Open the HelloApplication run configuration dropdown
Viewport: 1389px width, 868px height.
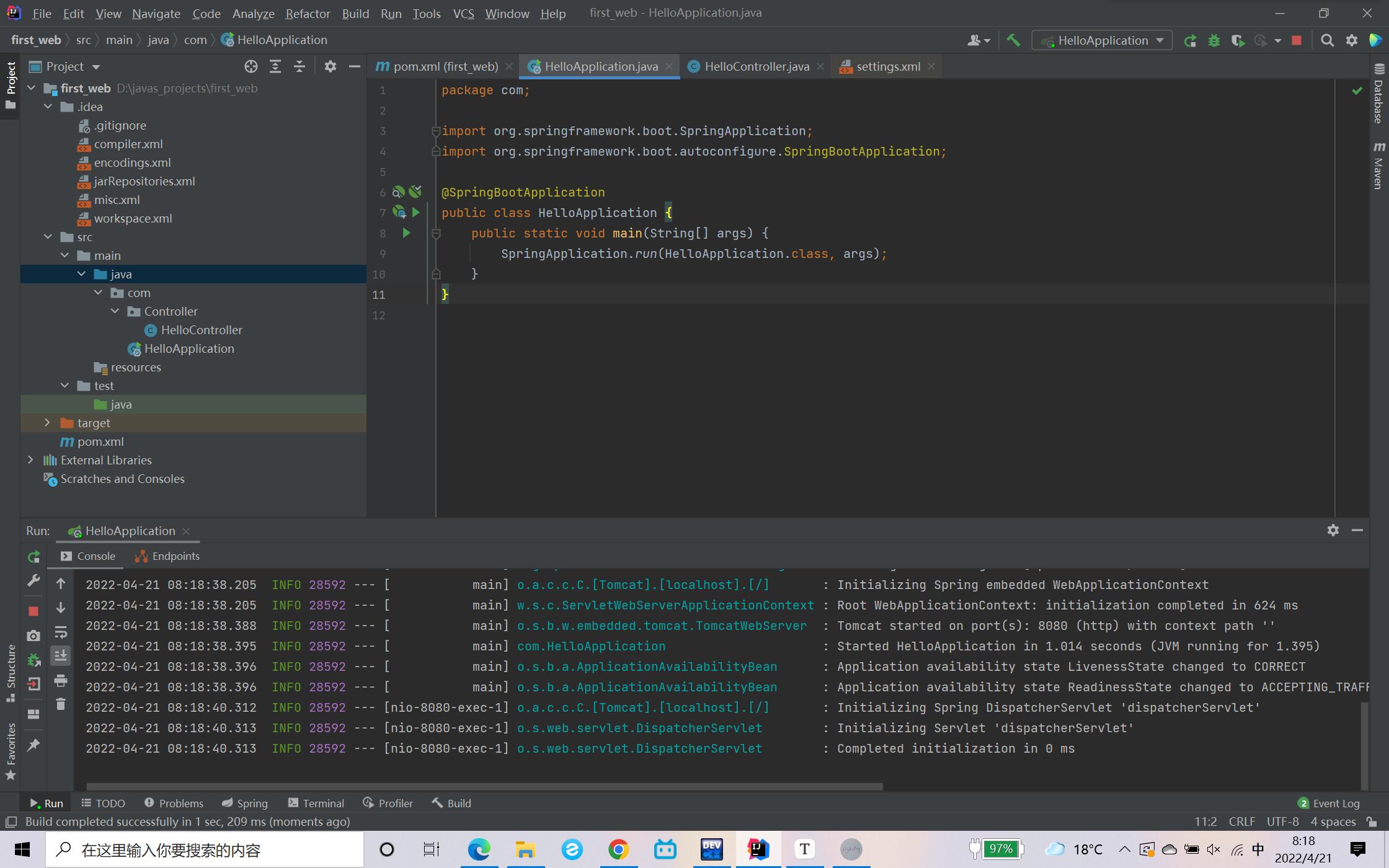click(x=1102, y=40)
